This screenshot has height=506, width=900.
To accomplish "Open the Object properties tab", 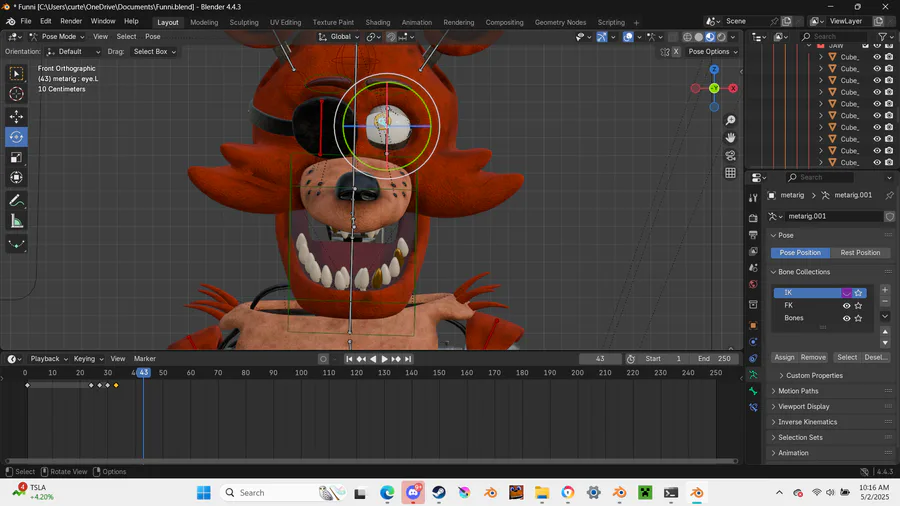I will point(753,325).
